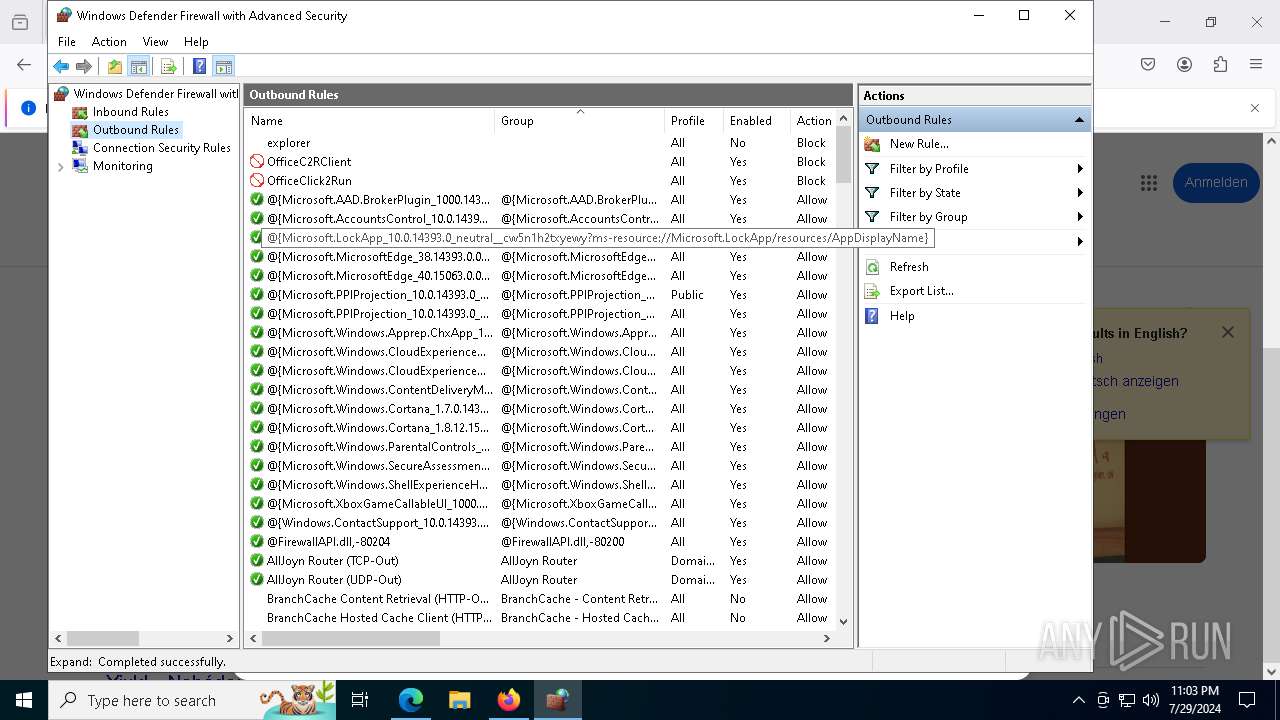Click the Windows Start button
This screenshot has width=1280, height=720.
pos(24,700)
